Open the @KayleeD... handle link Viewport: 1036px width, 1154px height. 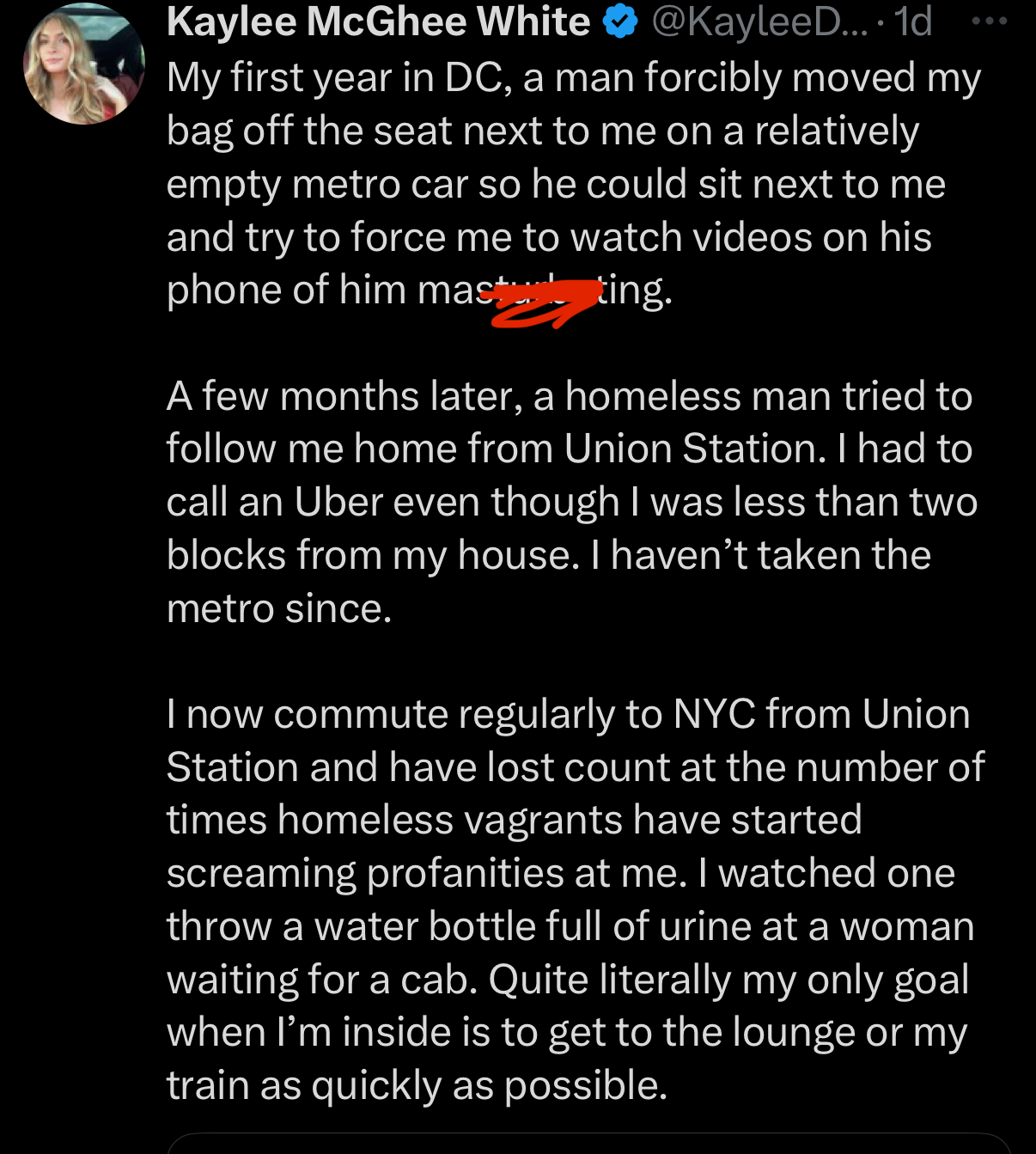tap(759, 22)
